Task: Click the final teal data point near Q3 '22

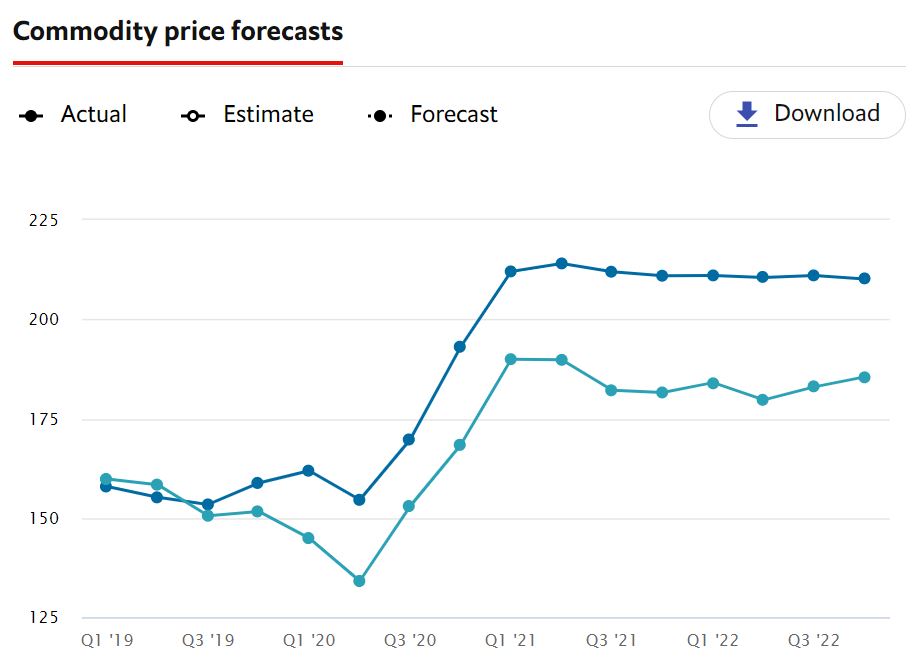Action: (862, 377)
